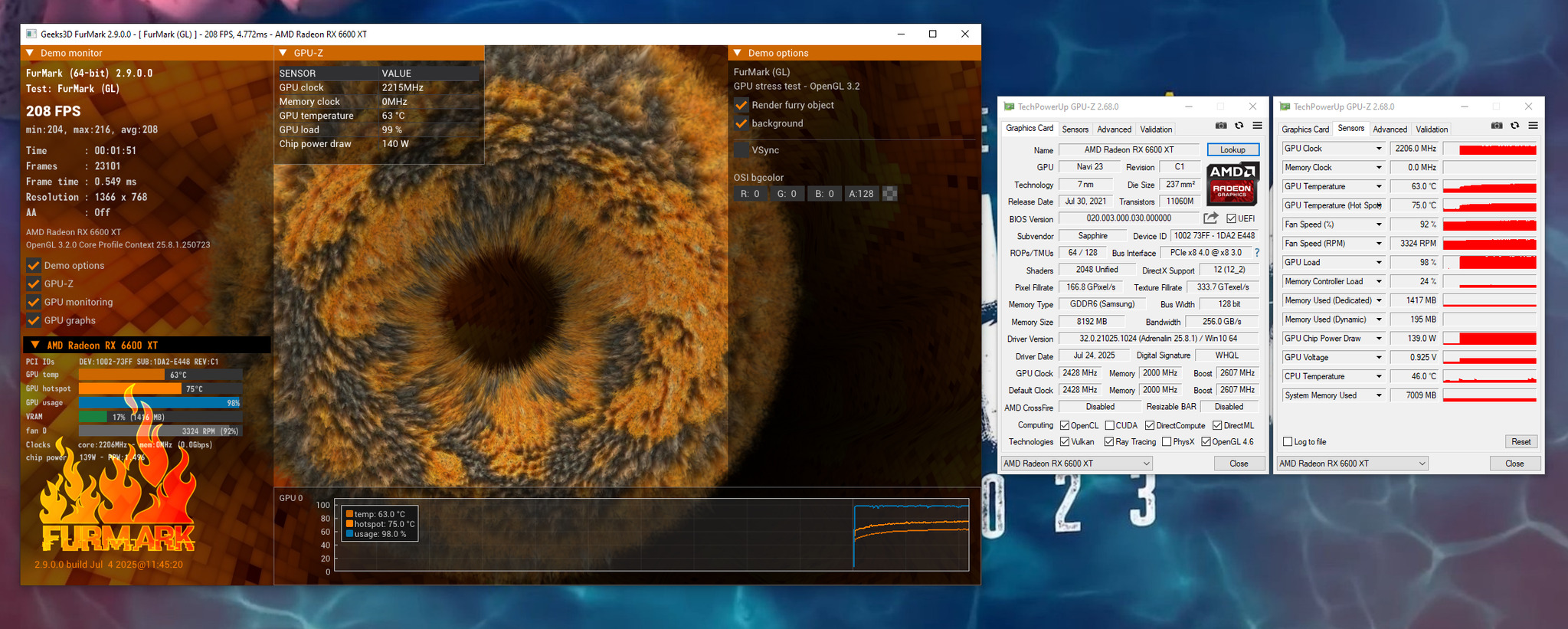The image size is (1568, 629).
Task: Toggle GPU graphs checkbox
Action: [33, 321]
